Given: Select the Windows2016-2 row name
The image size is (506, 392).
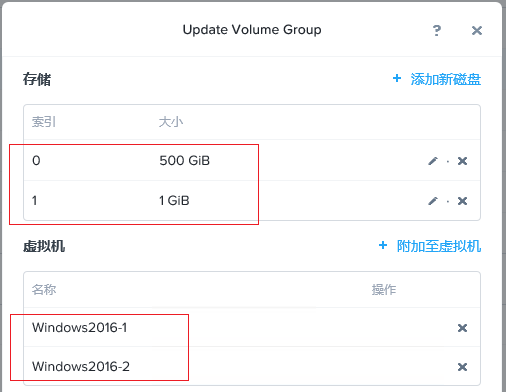Looking at the screenshot, I should [81, 367].
